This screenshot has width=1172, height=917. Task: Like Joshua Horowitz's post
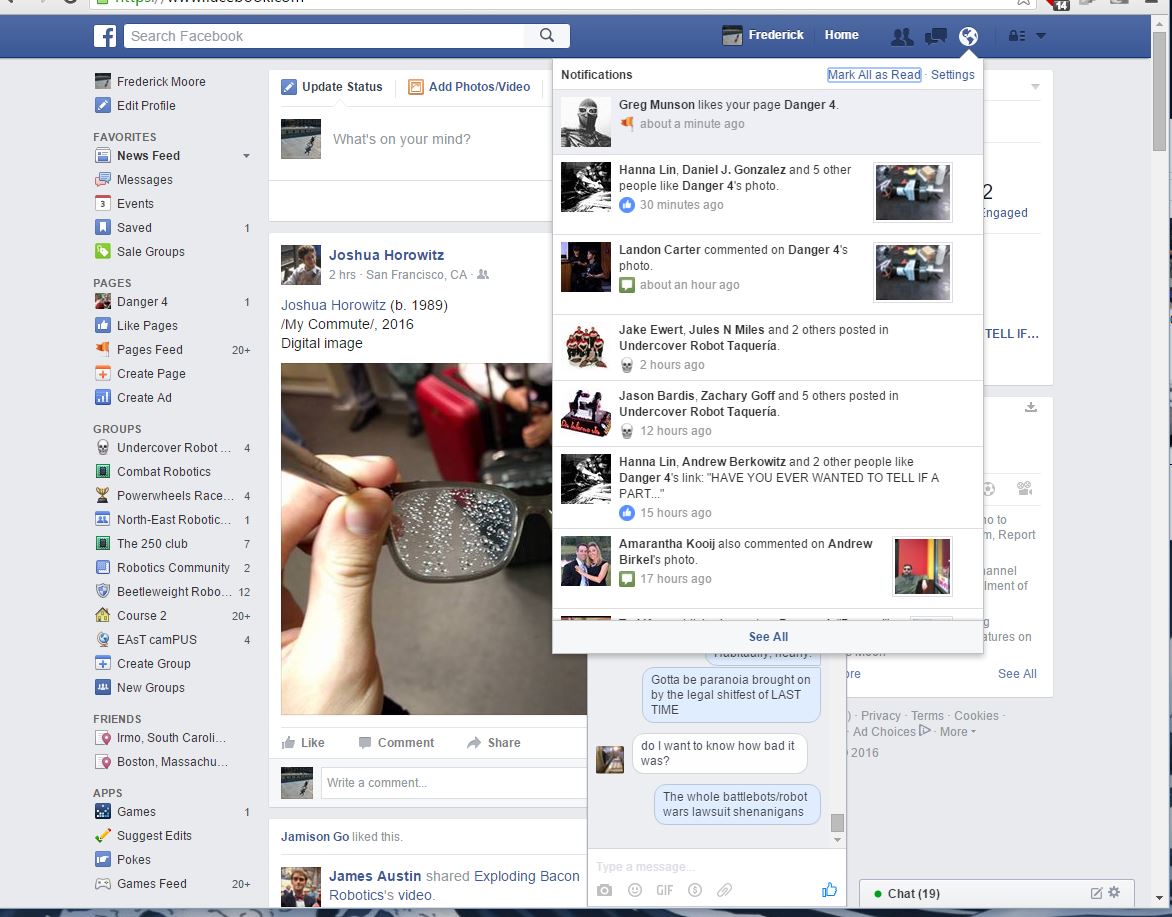(x=303, y=743)
